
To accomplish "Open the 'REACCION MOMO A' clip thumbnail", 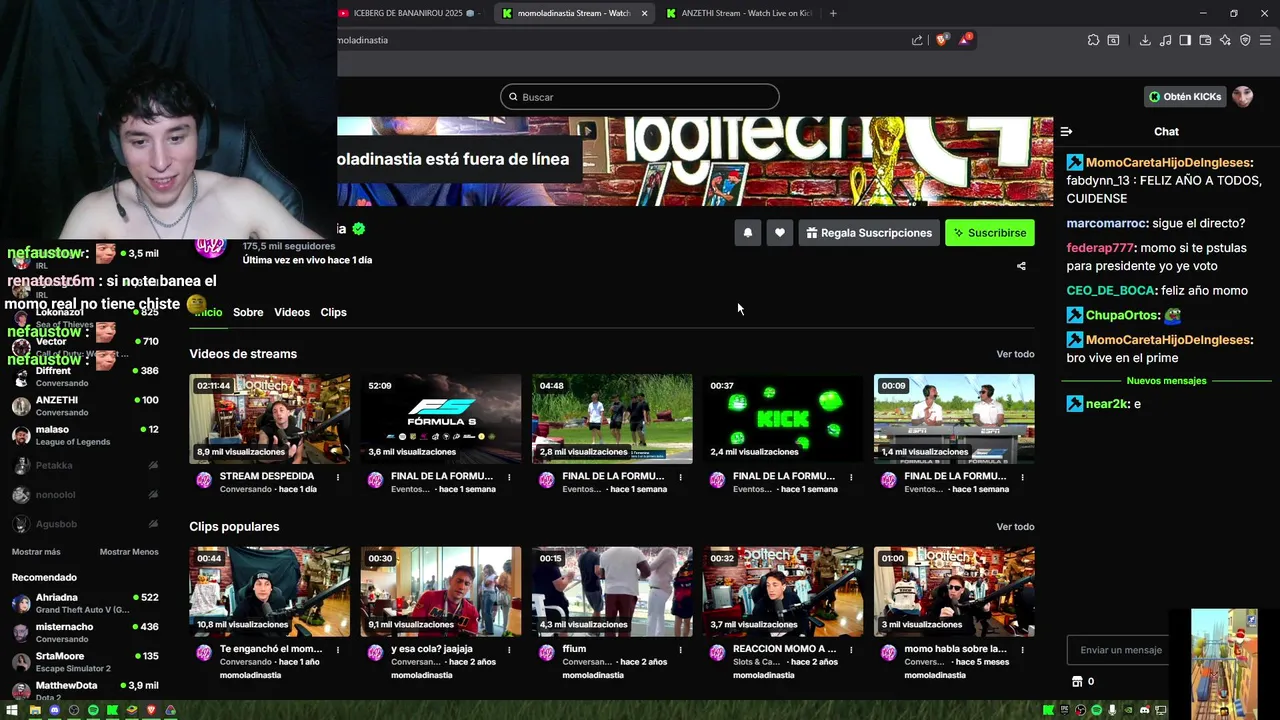I will click(x=783, y=591).
